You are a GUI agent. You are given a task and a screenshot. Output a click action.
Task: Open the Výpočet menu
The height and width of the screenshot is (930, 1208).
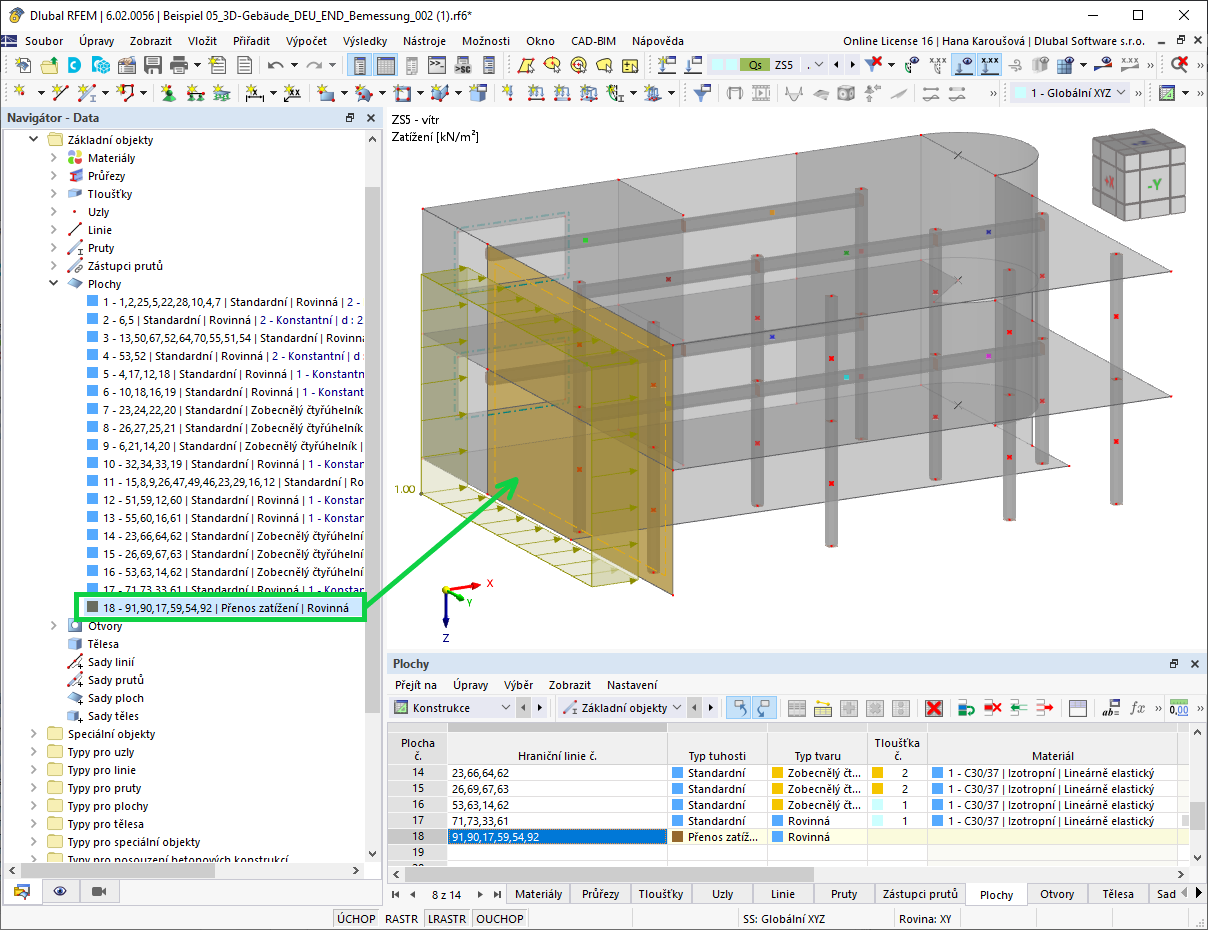pyautogui.click(x=306, y=41)
